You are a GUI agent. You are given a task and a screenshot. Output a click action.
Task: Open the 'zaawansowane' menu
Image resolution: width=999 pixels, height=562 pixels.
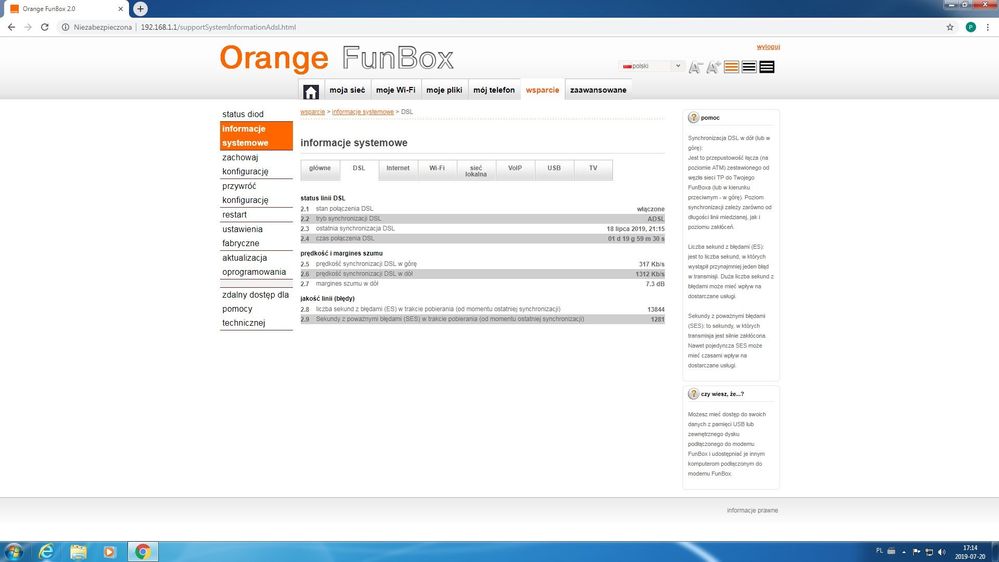click(x=598, y=90)
